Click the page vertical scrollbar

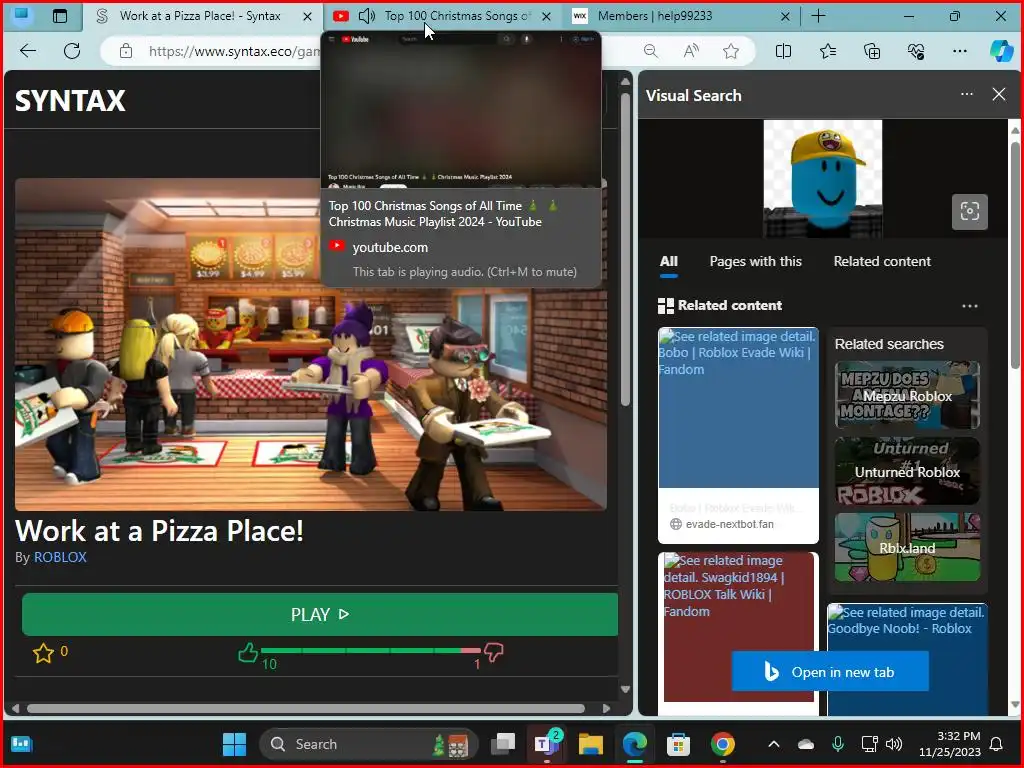(x=625, y=251)
